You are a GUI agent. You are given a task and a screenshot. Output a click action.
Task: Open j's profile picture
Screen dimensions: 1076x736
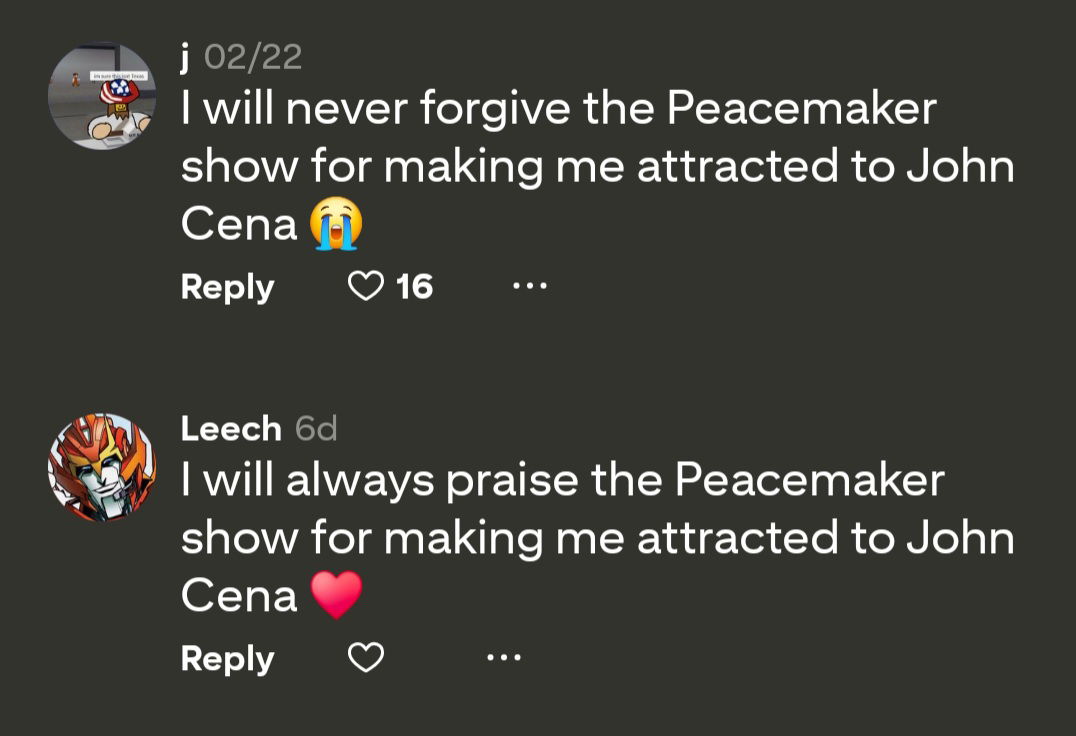[x=102, y=96]
